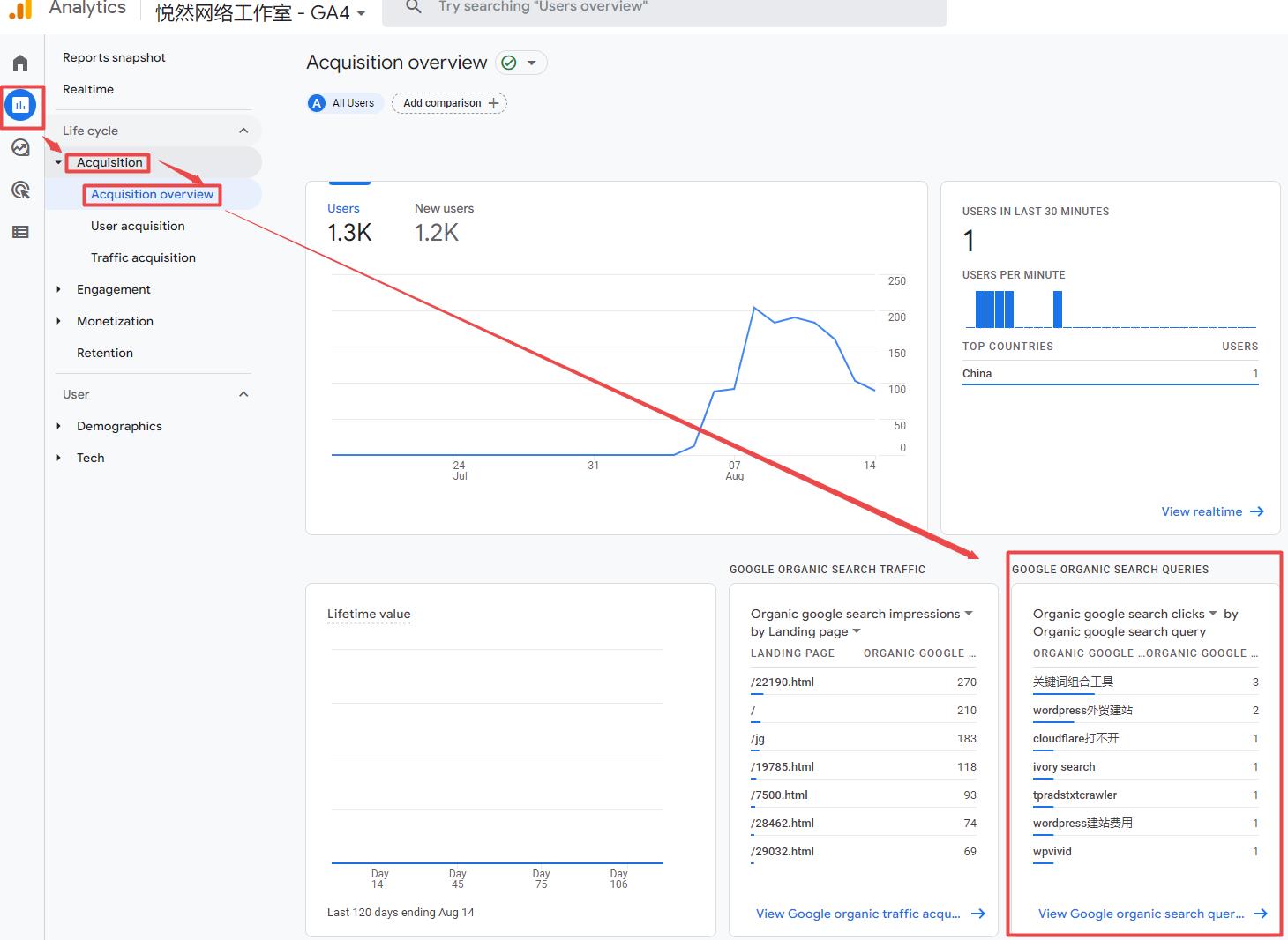This screenshot has height=940, width=1288.
Task: Collapse the Life cycle section
Action: click(x=243, y=131)
